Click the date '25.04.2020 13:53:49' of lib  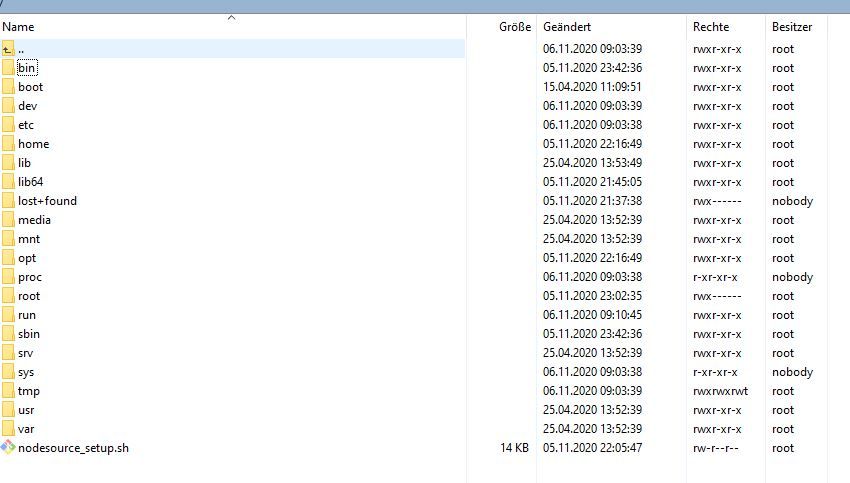pos(593,163)
